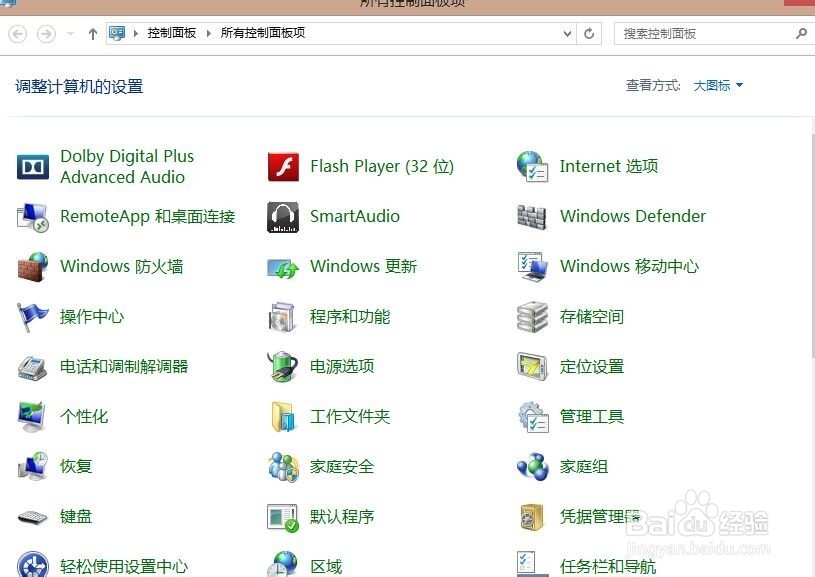Open Windows Defender
Screen dimensions: 815x577
pyautogui.click(x=632, y=216)
